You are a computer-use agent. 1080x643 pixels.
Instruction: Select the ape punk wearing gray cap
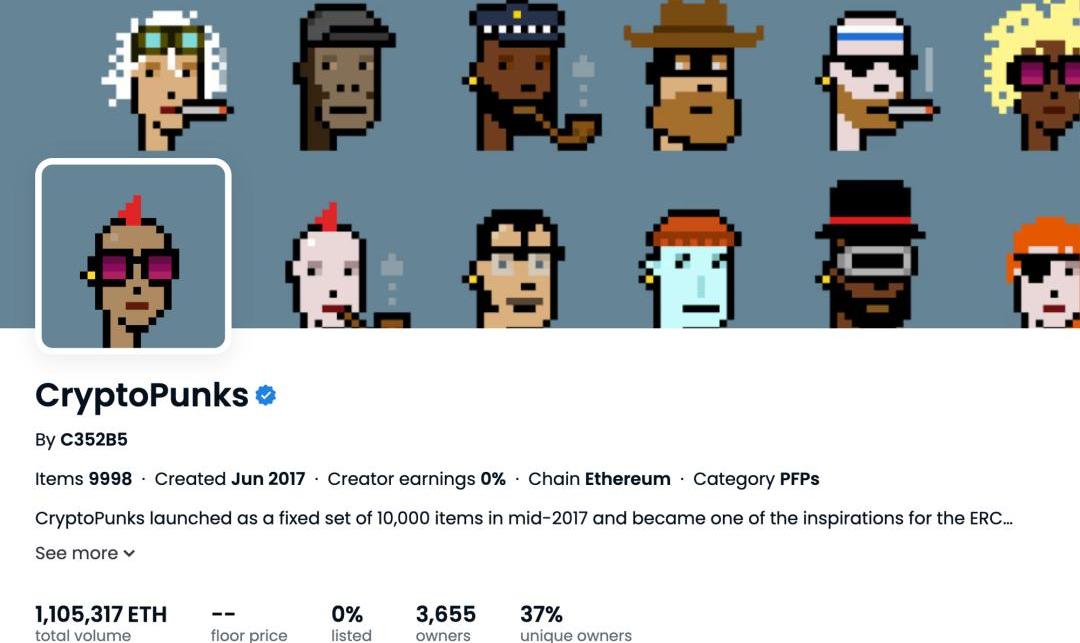pyautogui.click(x=342, y=77)
